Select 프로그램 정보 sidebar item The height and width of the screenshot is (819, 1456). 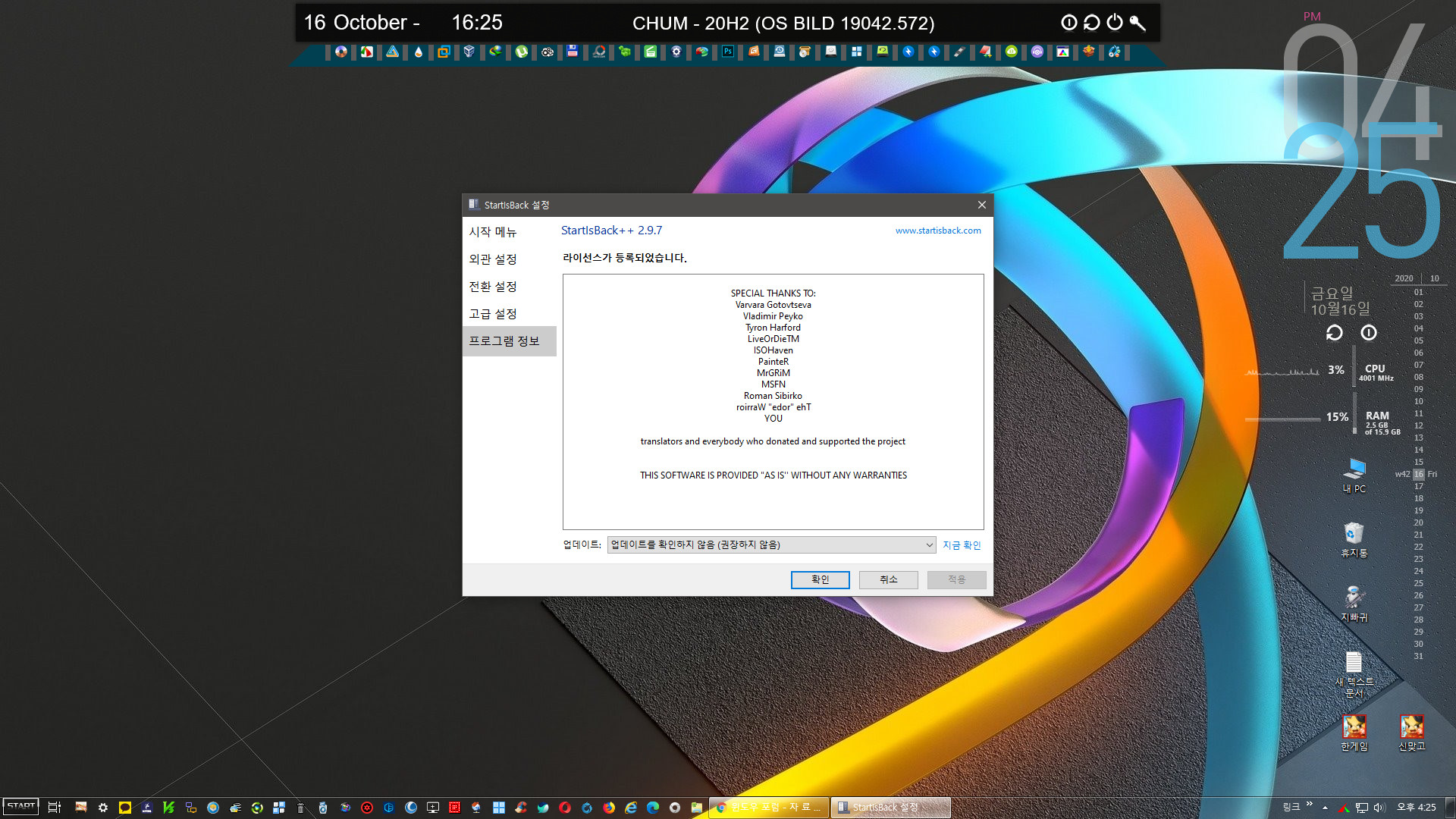point(509,341)
